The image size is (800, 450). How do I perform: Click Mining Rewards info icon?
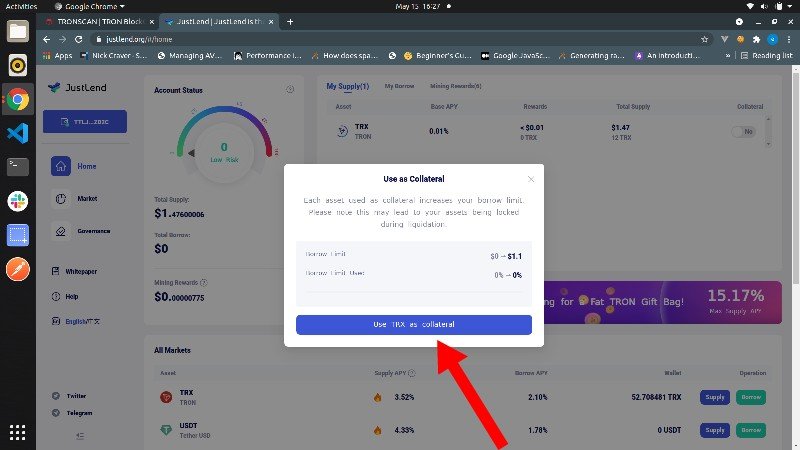point(204,282)
